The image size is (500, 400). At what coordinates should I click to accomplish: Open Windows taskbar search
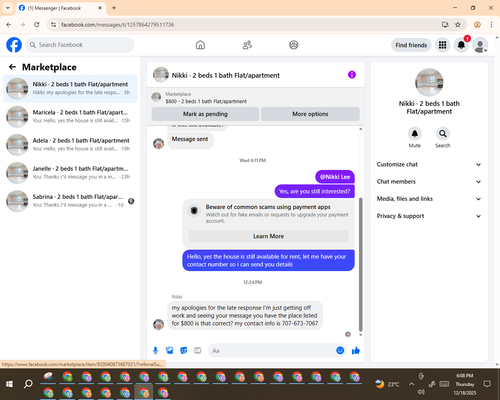28,384
